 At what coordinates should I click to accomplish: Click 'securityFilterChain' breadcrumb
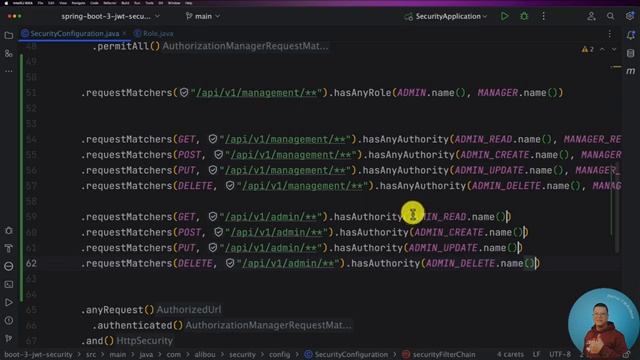pyautogui.click(x=439, y=354)
